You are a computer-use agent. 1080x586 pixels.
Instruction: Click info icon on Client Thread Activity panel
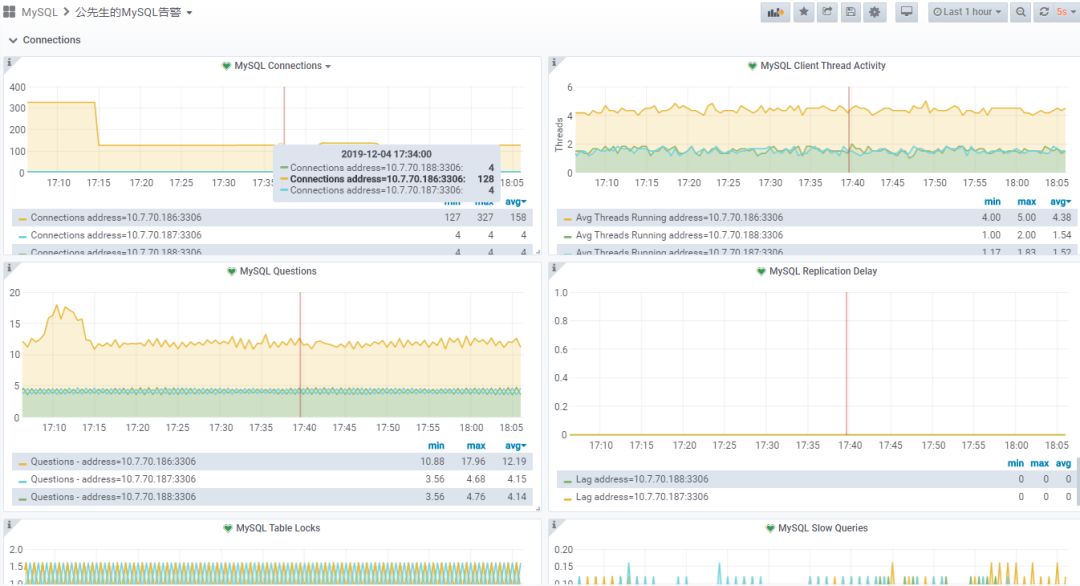(x=553, y=63)
